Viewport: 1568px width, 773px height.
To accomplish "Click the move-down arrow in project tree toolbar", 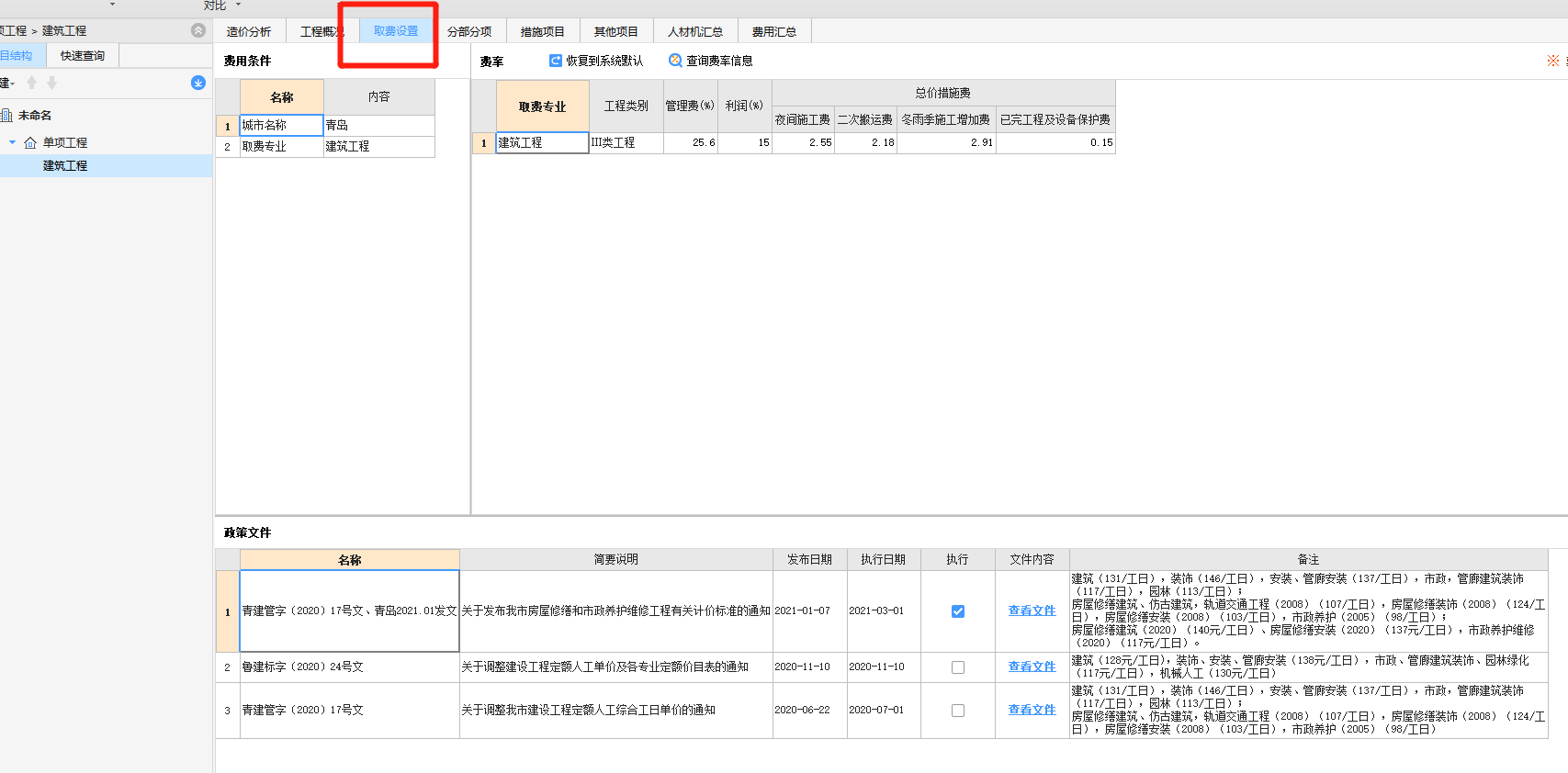I will [51, 83].
